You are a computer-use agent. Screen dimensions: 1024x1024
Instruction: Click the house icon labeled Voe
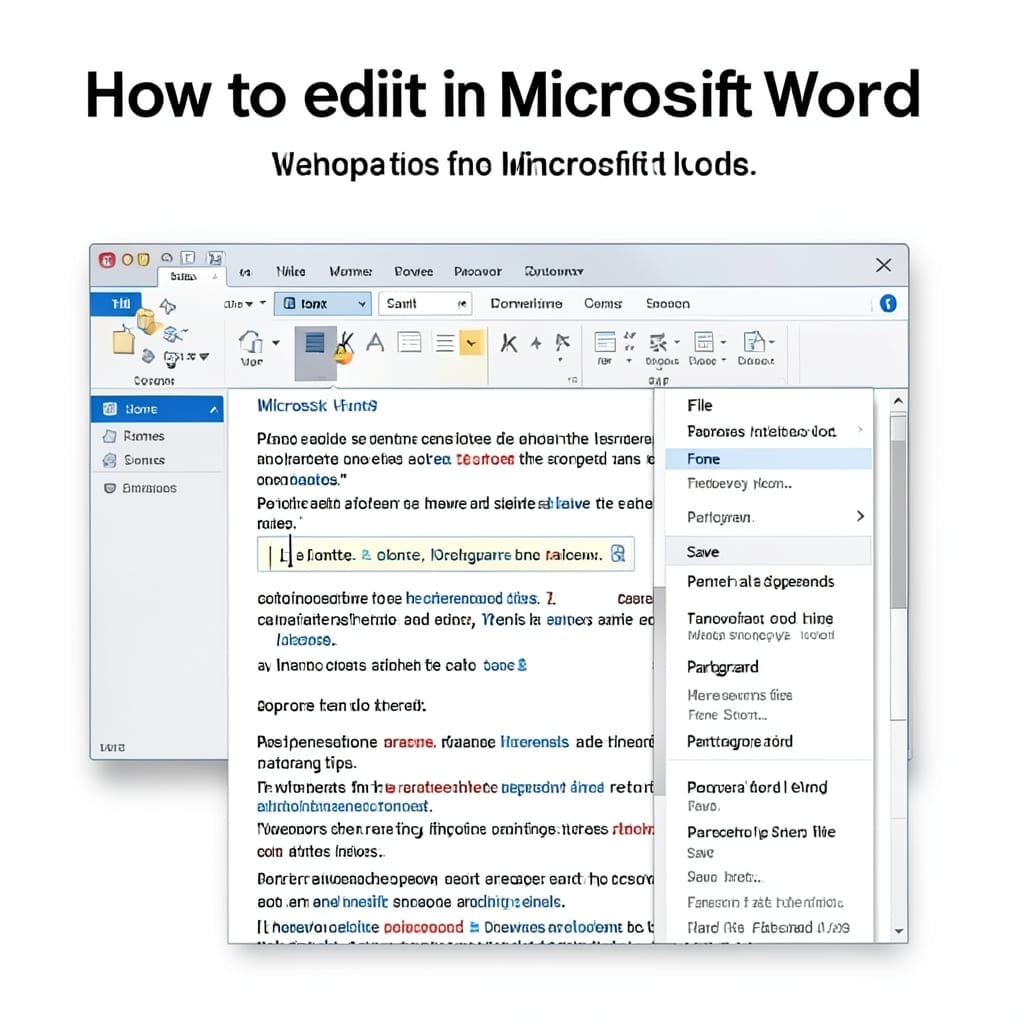click(x=251, y=342)
